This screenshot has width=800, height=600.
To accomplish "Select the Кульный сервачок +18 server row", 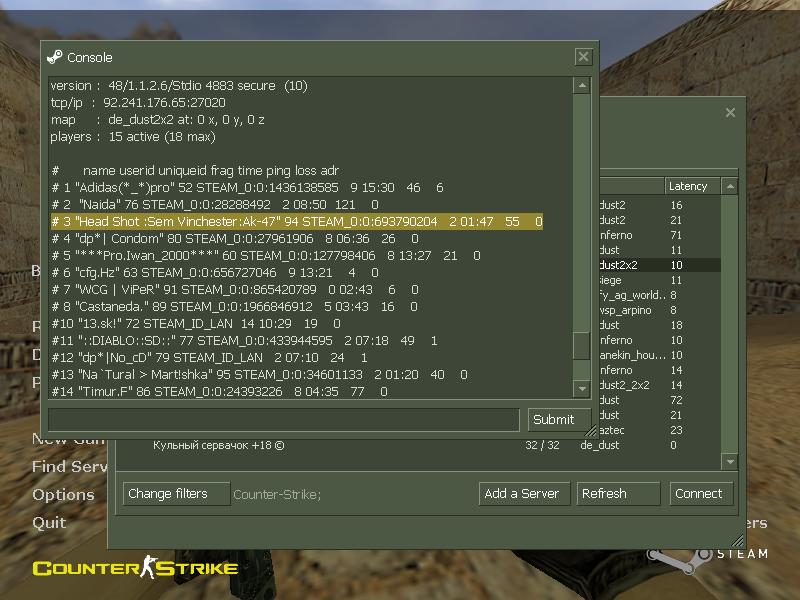I will (418, 445).
